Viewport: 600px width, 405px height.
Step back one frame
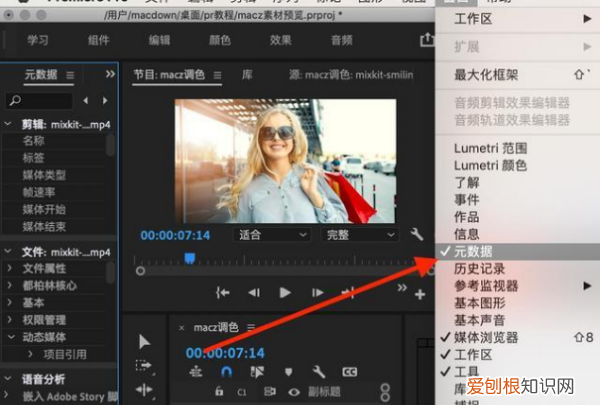[x=254, y=293]
